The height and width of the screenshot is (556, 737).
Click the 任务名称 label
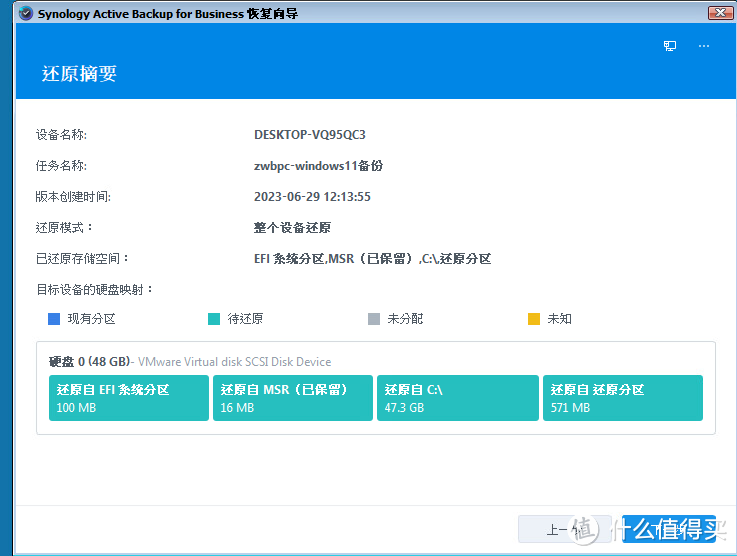61,166
